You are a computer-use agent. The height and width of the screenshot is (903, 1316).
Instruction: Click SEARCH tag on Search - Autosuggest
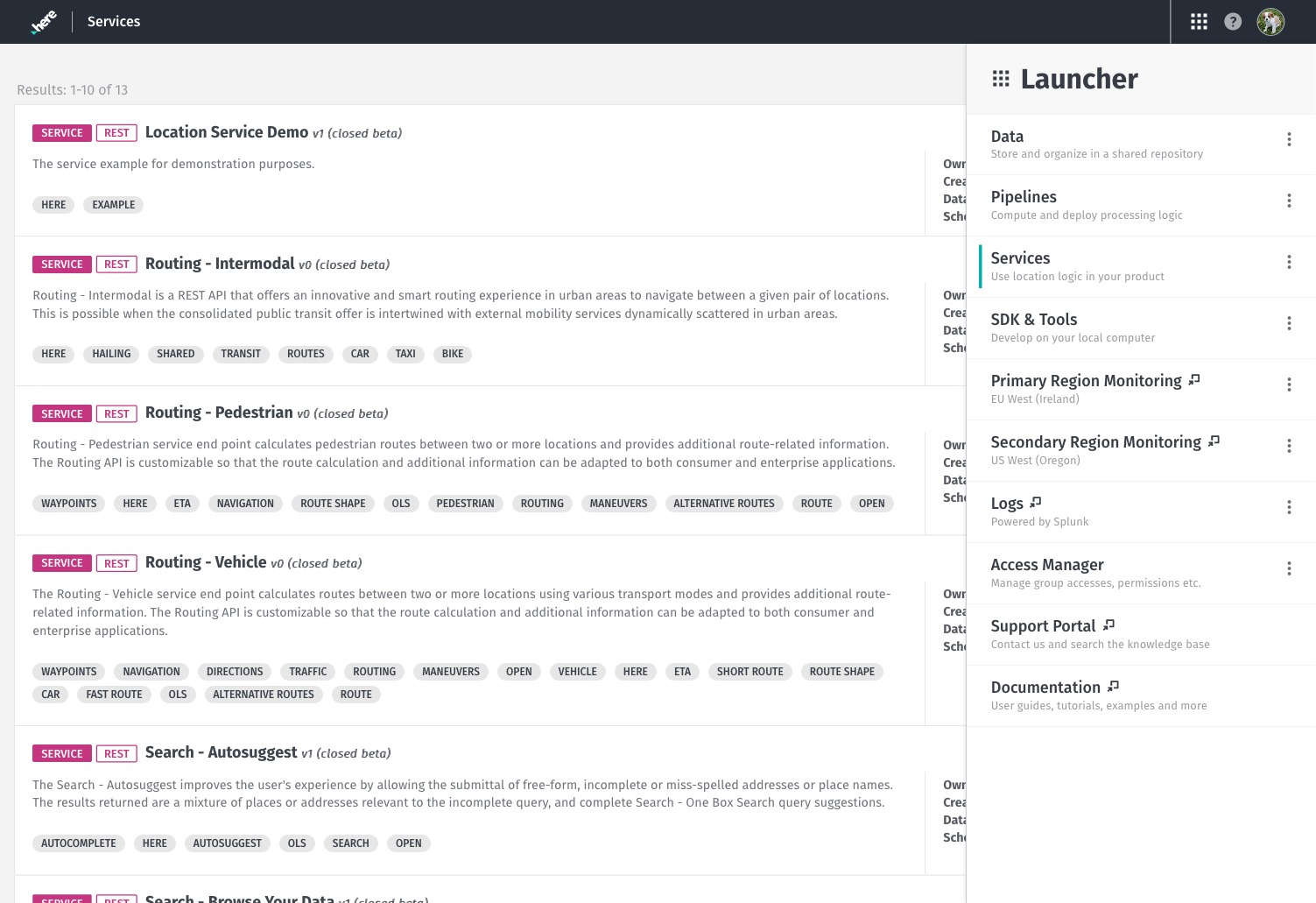pos(351,843)
